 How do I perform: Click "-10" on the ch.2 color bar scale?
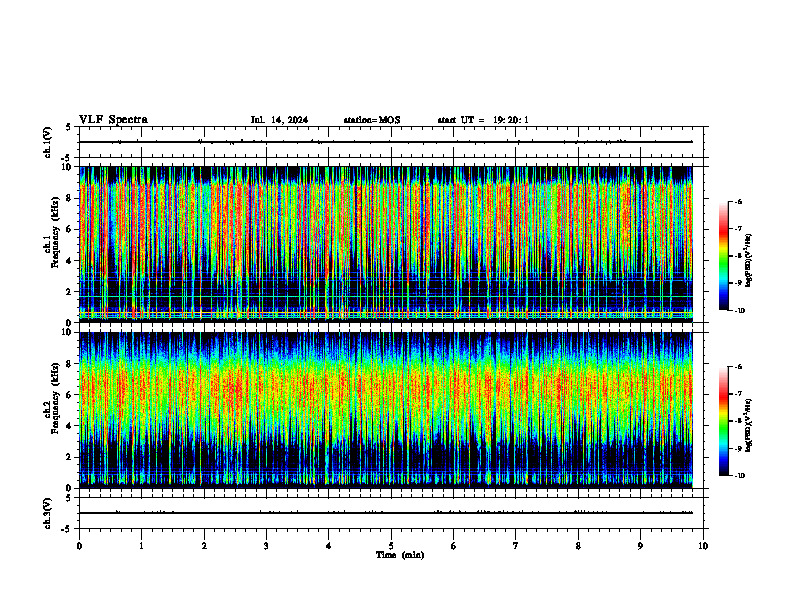point(739,475)
